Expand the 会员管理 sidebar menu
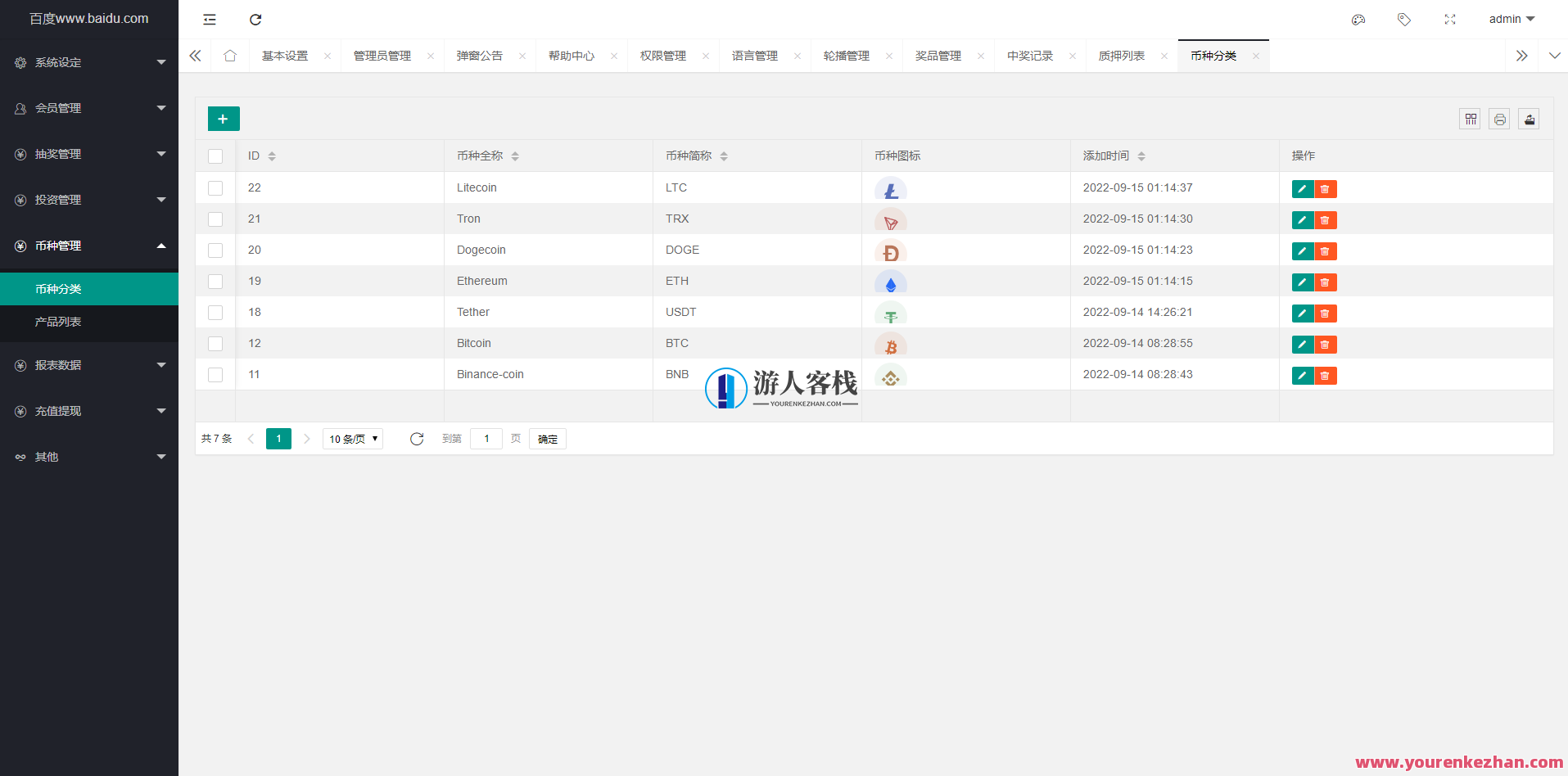This screenshot has height=776, width=1568. click(88, 107)
